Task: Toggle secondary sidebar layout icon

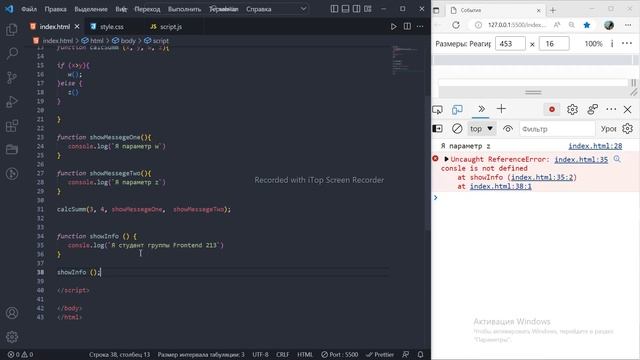Action: (x=356, y=9)
